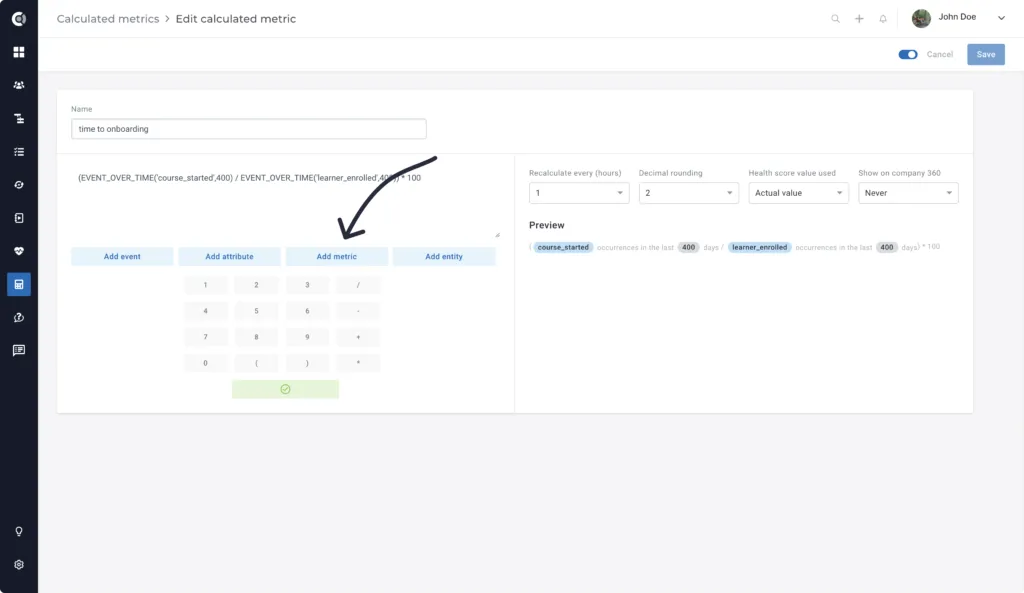
Task: Click inside the formula text area
Action: point(285,202)
